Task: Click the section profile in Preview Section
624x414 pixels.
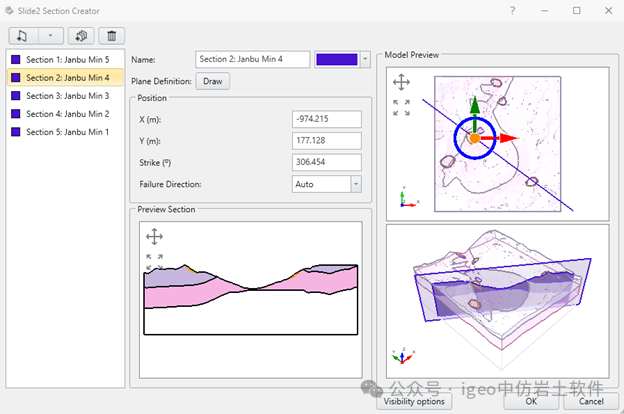Action: pyautogui.click(x=251, y=299)
